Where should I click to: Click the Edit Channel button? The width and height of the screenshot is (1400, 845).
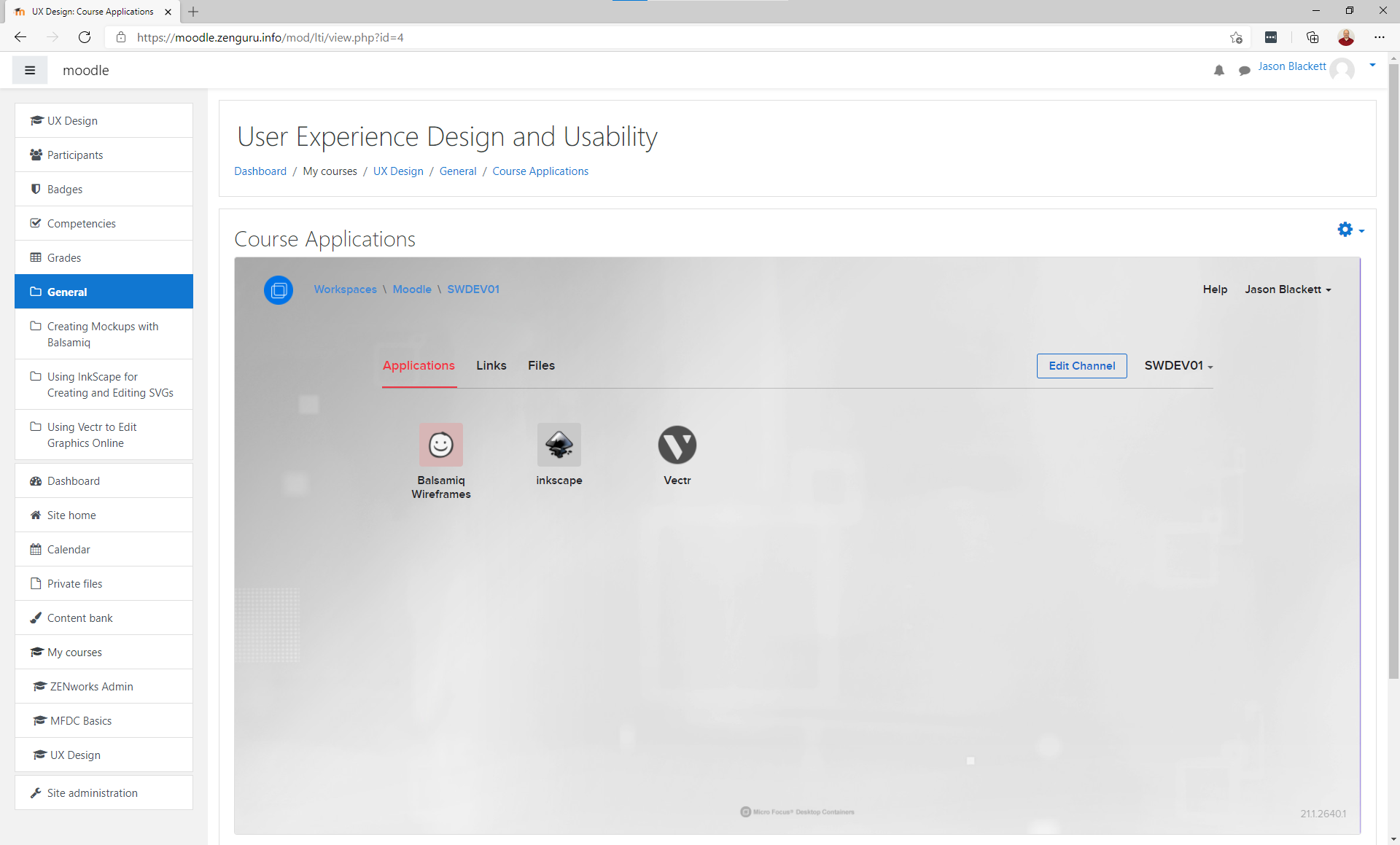pos(1081,366)
